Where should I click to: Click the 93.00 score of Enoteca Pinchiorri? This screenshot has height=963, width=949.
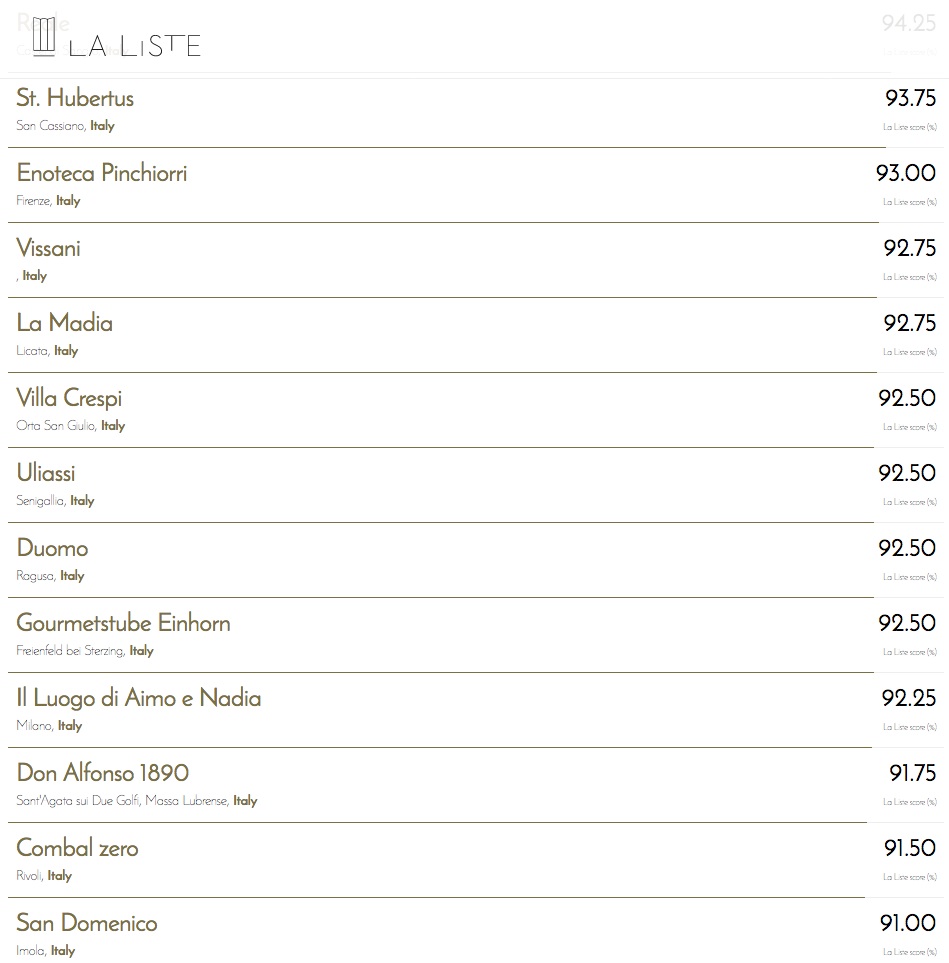(x=906, y=173)
